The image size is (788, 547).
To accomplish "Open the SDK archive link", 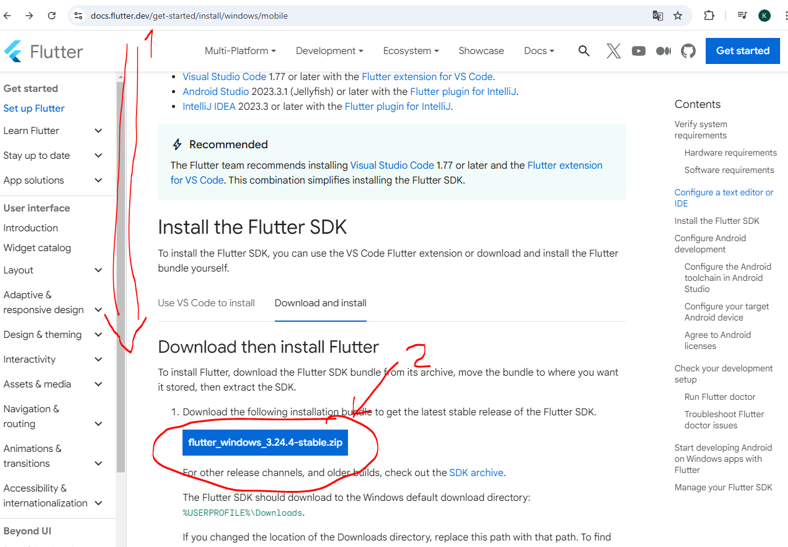I will click(476, 473).
